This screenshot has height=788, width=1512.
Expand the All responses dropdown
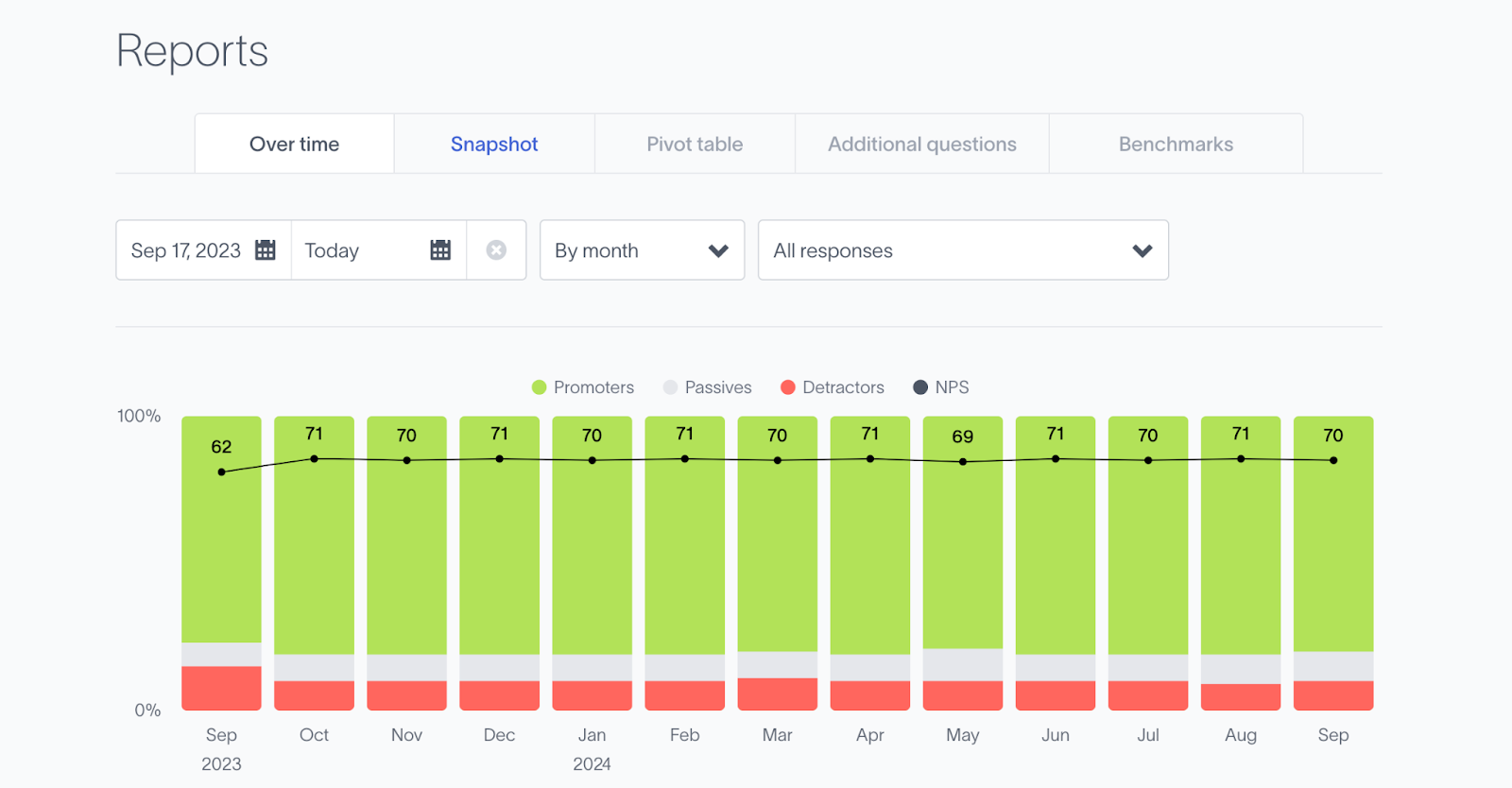[x=963, y=250]
